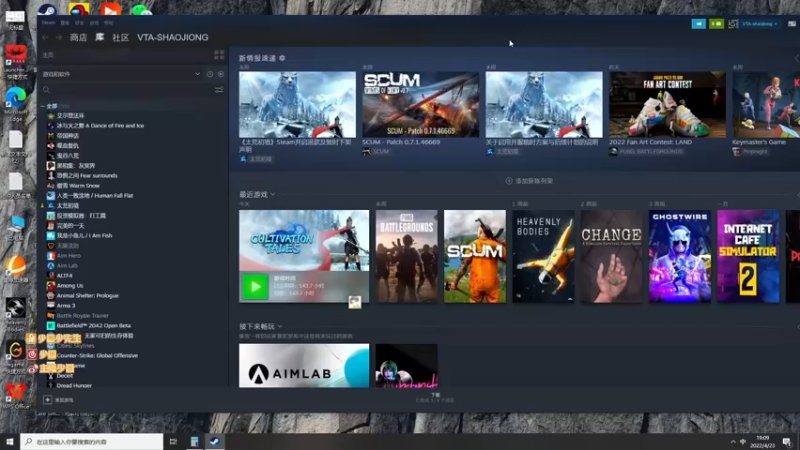Open the green friends notification button
Screen dimensions: 800x450
716,23
